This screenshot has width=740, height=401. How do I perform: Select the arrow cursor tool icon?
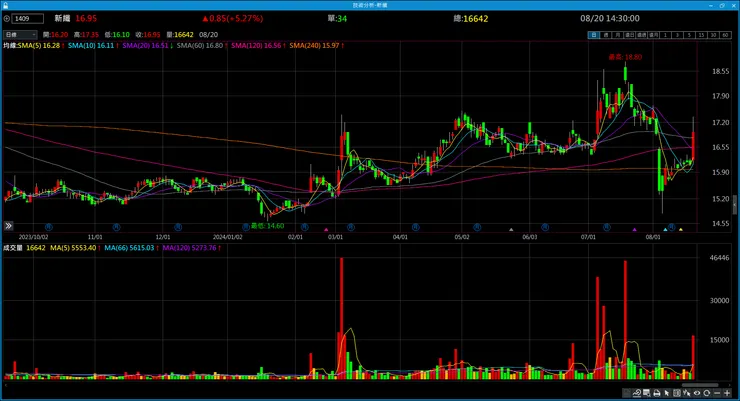click(x=666, y=393)
